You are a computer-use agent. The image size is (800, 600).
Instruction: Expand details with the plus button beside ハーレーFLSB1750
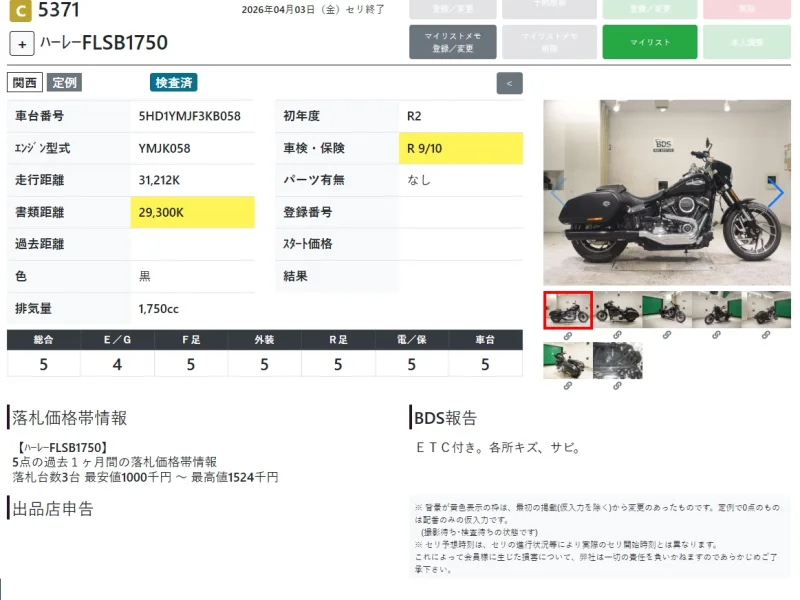click(x=22, y=44)
